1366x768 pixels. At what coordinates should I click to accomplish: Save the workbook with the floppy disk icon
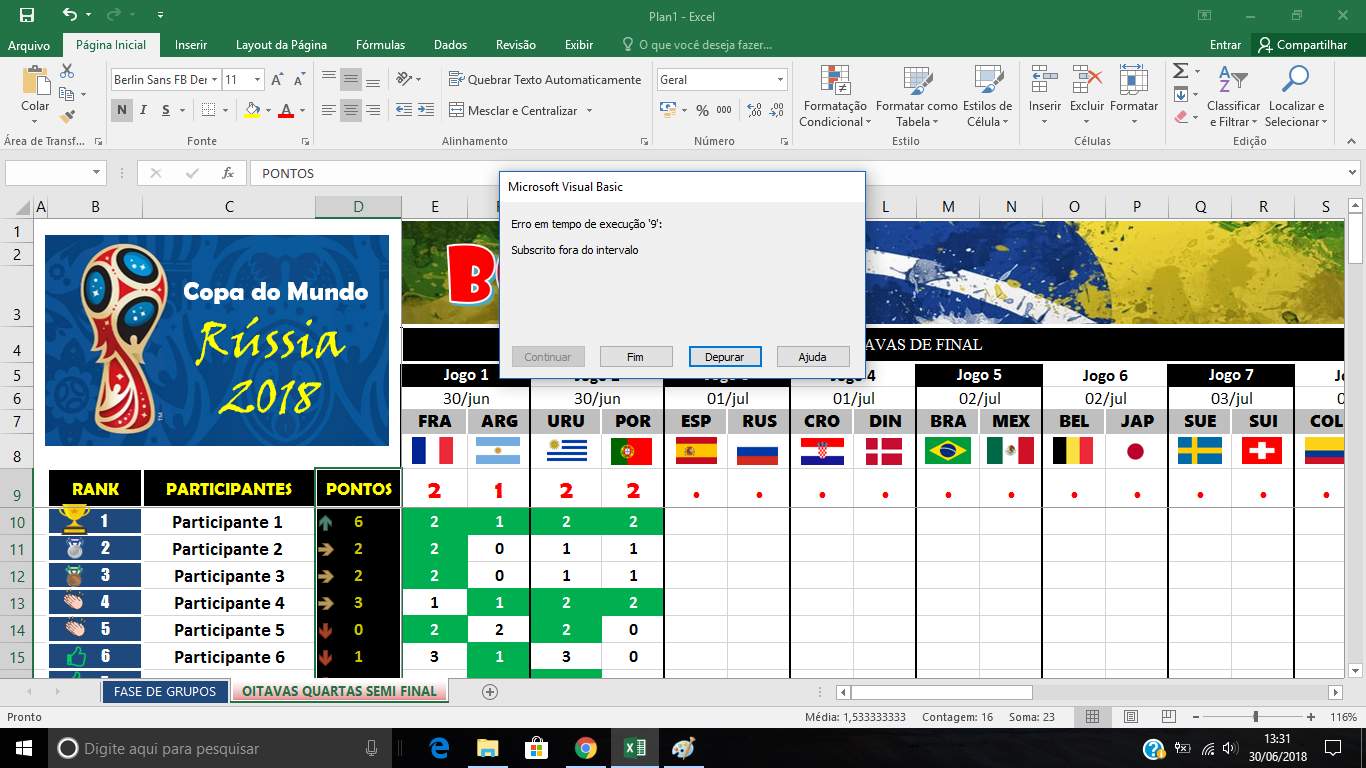click(x=27, y=15)
